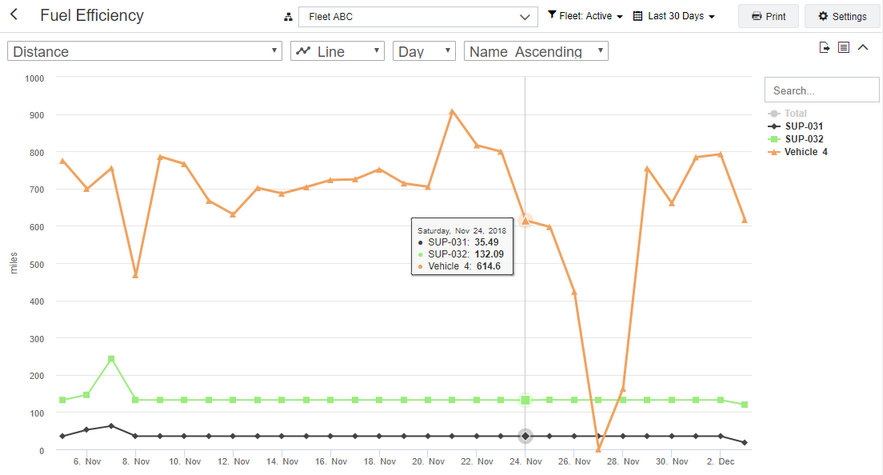Click 'Saturday, Nov 24, 2018' tooltip heading
The image size is (883, 475).
(x=462, y=231)
